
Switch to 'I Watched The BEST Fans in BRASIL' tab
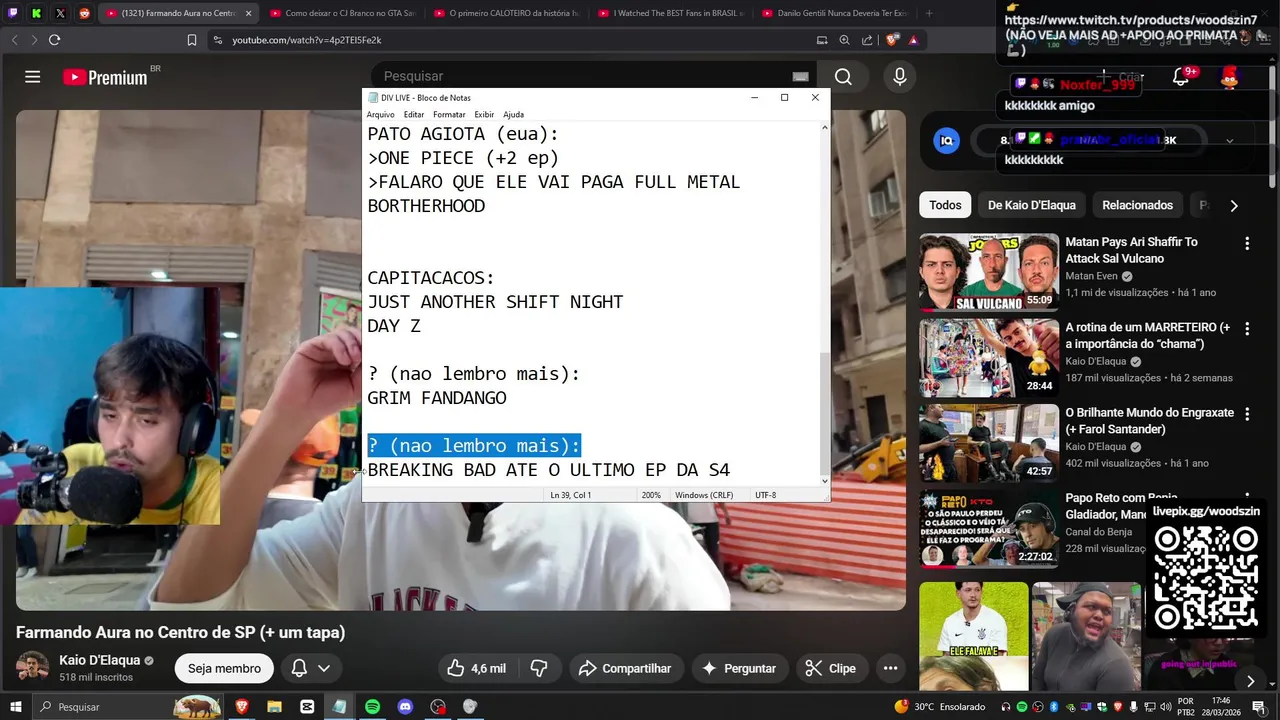pos(670,13)
